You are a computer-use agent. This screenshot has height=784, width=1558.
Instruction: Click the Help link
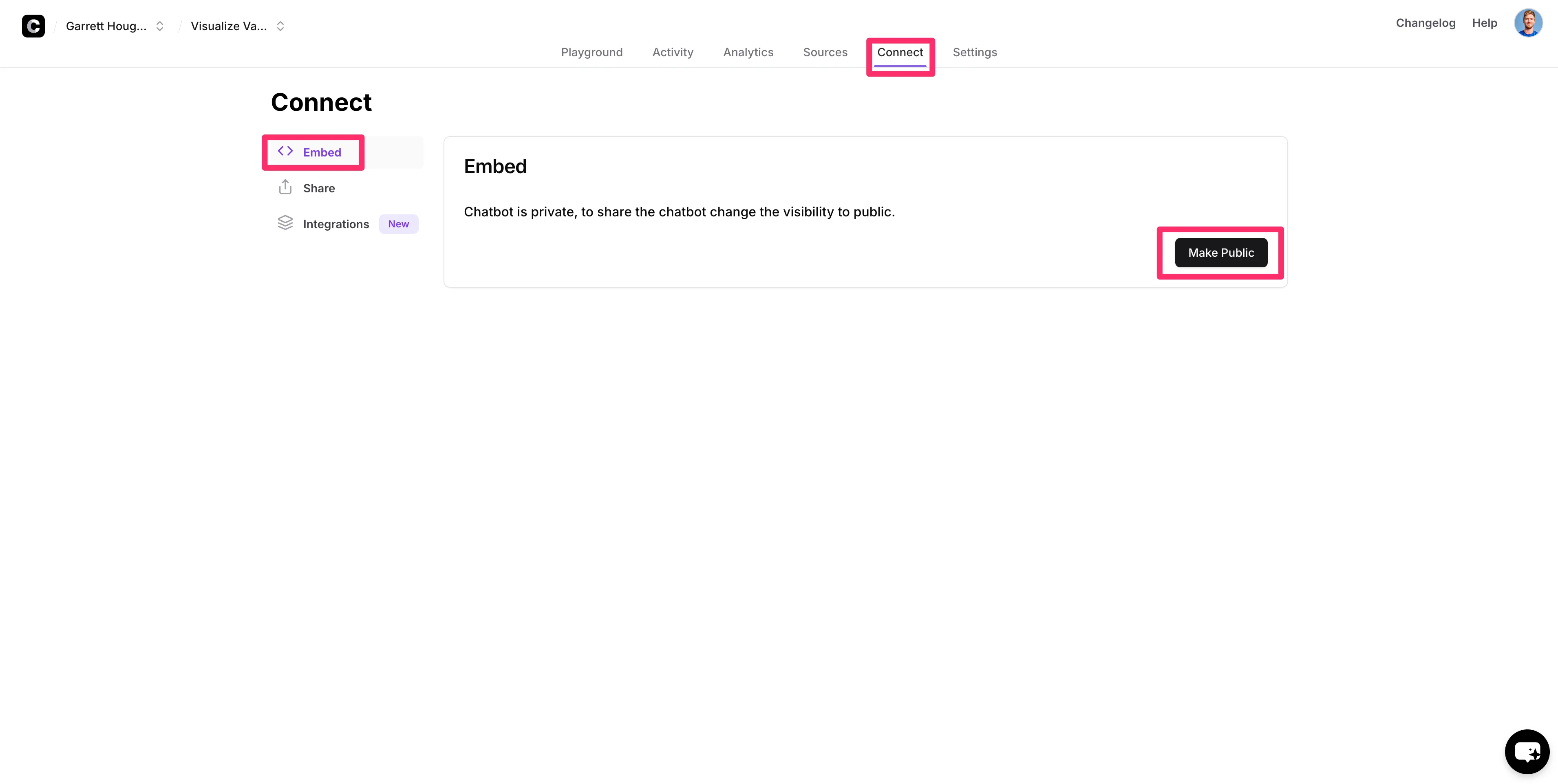[x=1484, y=23]
